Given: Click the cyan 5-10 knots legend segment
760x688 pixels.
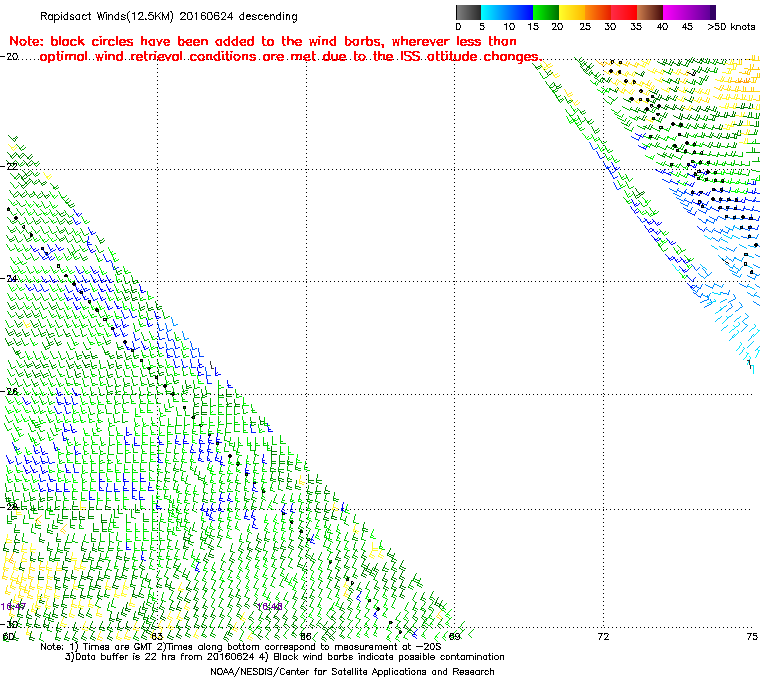Looking at the screenshot, I should pyautogui.click(x=494, y=12).
